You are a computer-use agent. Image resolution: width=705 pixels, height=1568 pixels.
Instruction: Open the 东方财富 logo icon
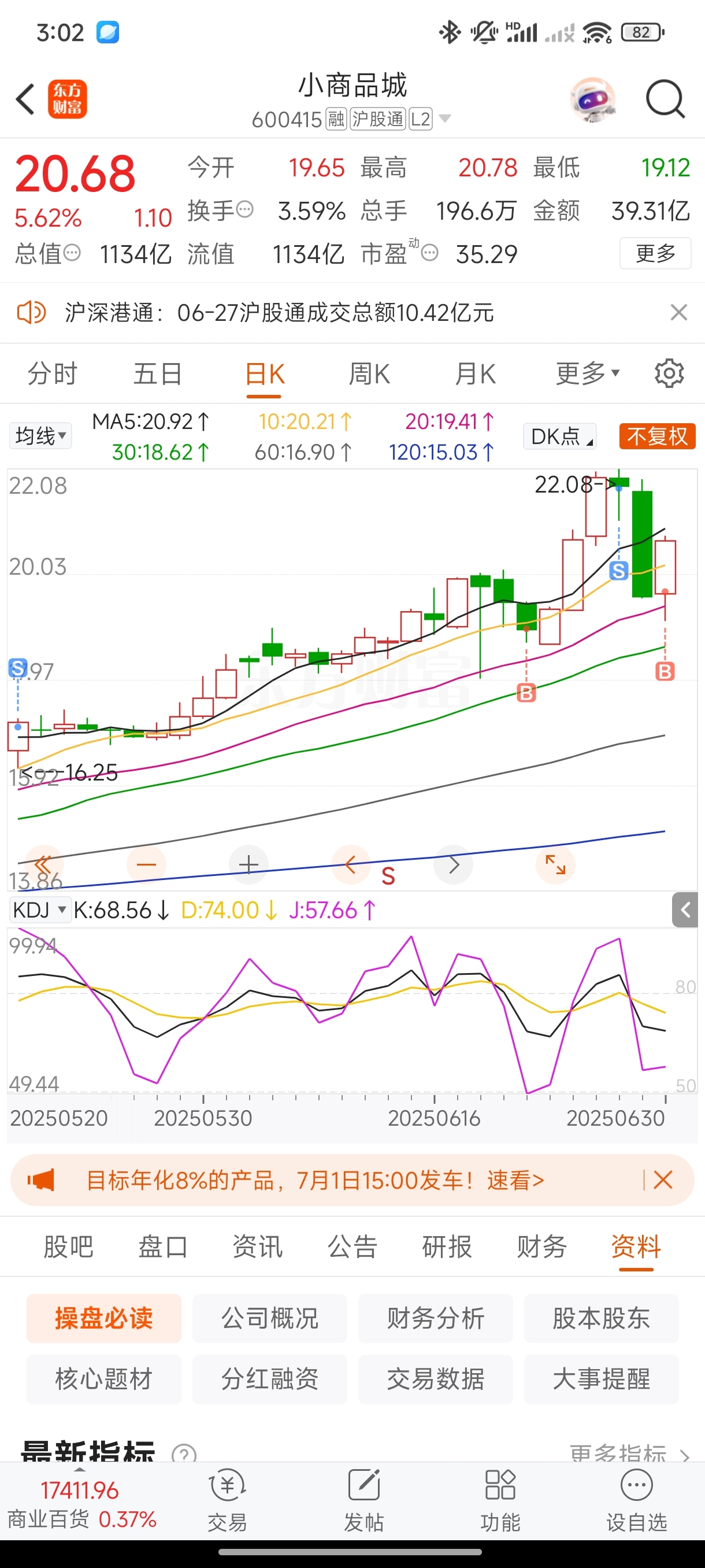(x=68, y=99)
